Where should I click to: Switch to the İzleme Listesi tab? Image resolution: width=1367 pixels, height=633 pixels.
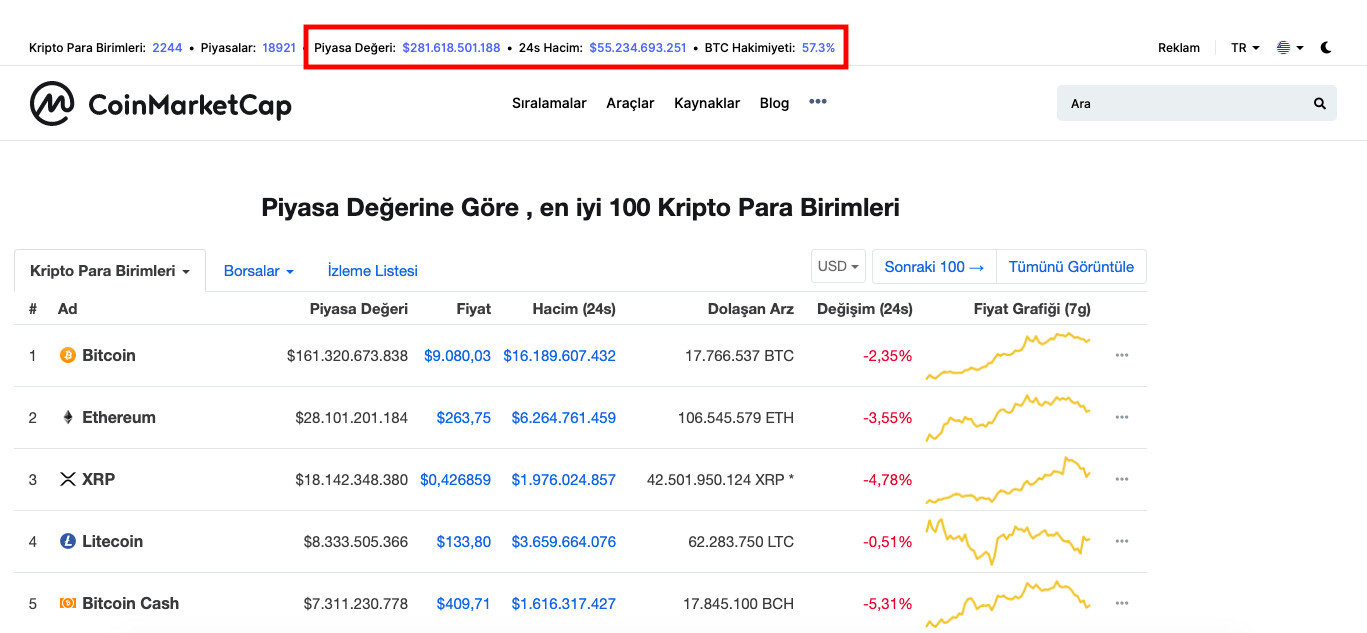pos(373,271)
